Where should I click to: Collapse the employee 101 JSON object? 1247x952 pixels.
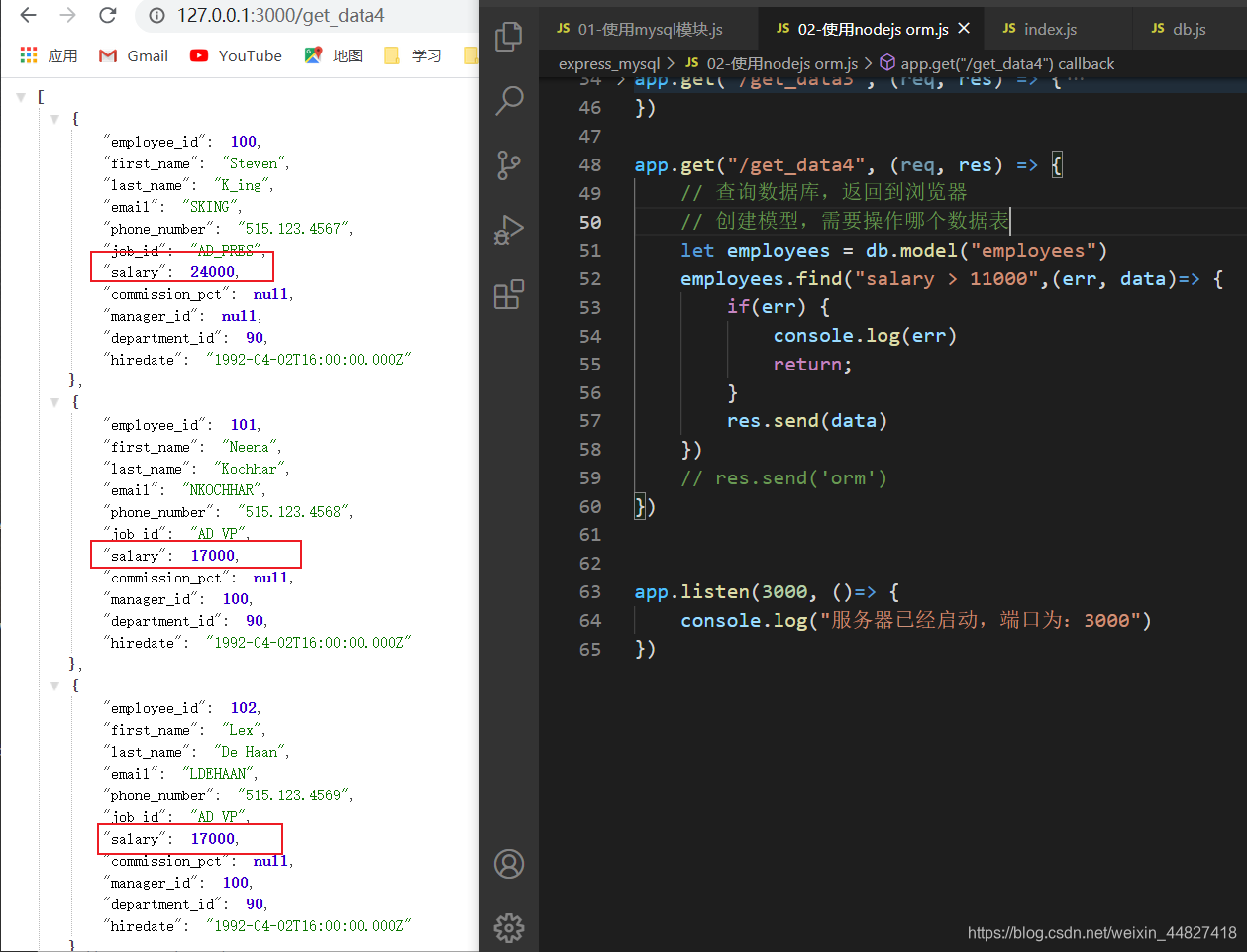tap(54, 402)
